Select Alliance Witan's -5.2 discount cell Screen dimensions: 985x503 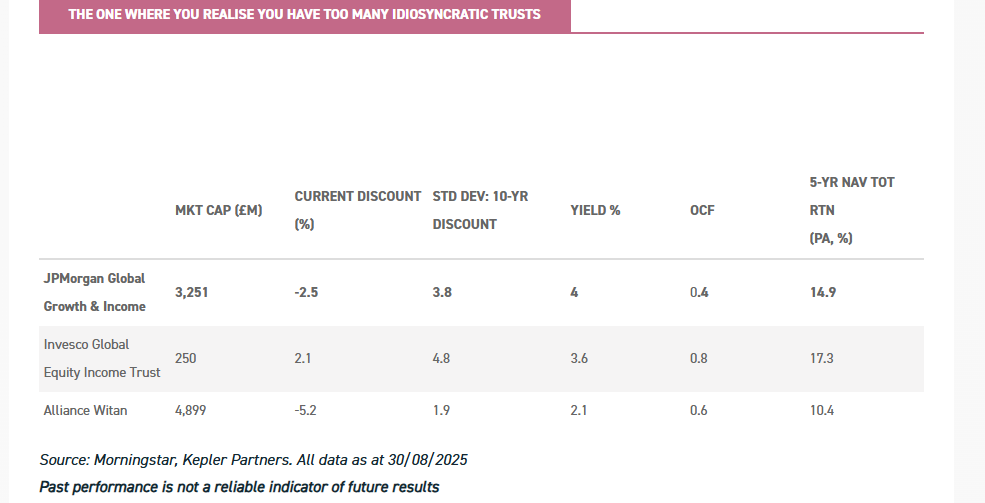(x=307, y=410)
